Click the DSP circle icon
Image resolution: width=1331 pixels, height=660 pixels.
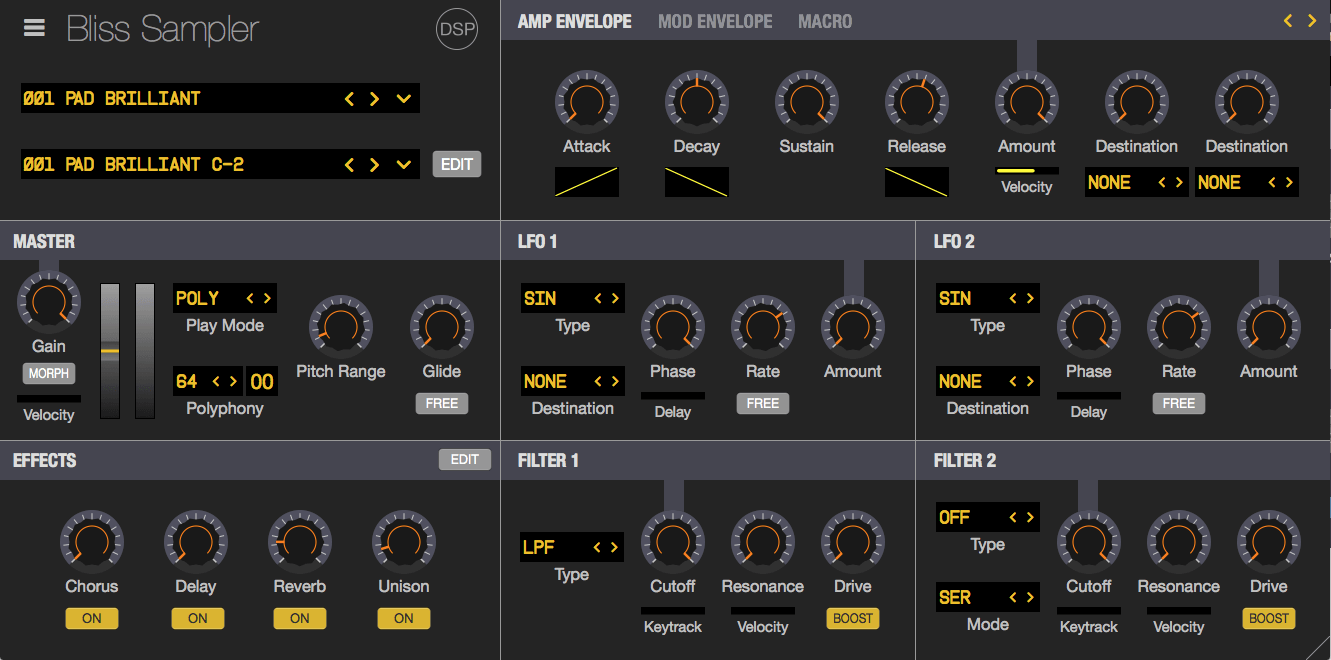(457, 30)
